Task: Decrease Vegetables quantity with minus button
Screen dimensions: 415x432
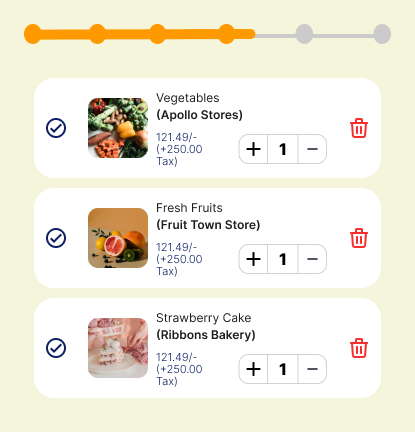Action: 312,149
